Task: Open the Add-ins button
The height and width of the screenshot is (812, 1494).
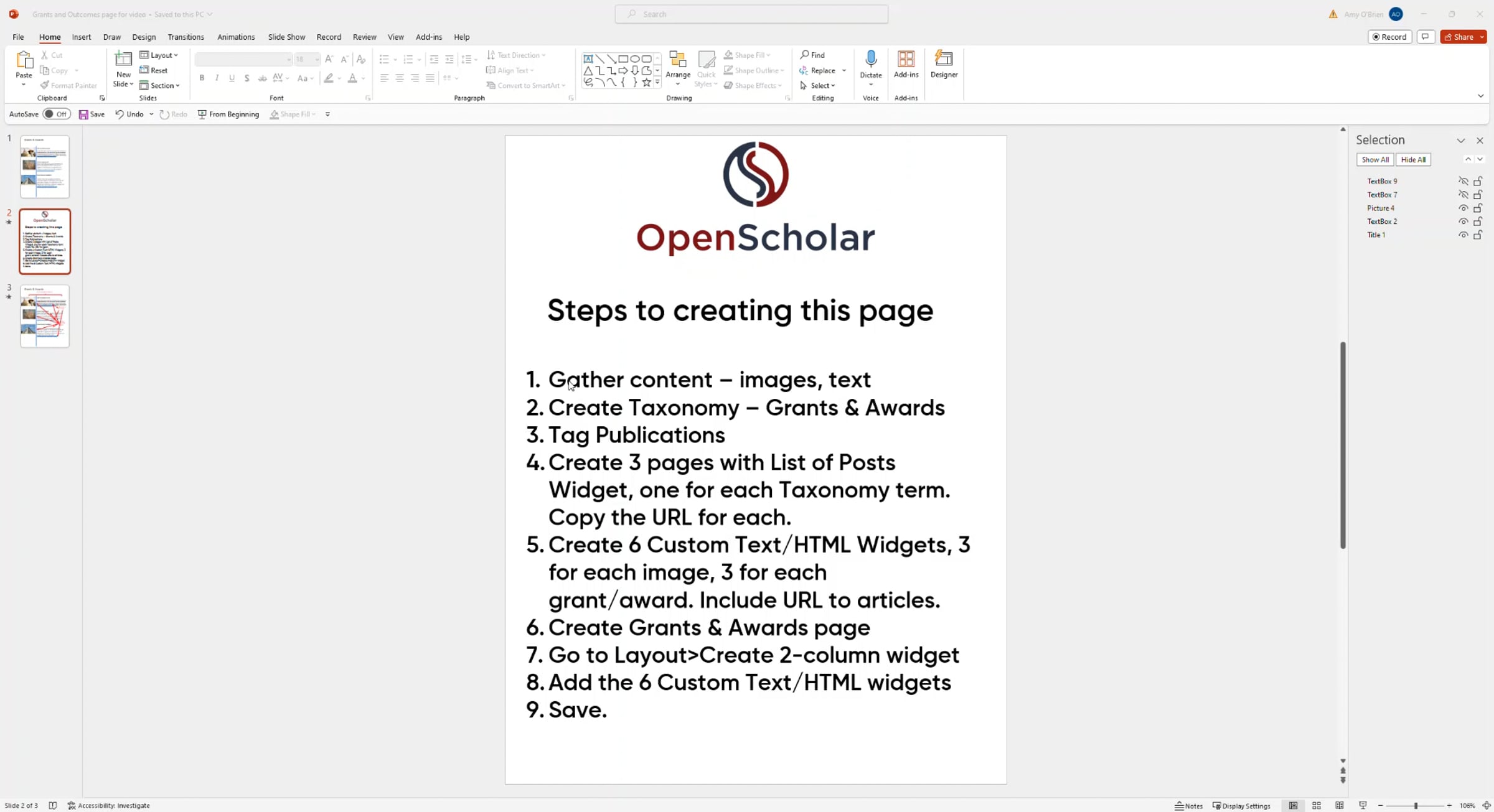Action: click(906, 64)
